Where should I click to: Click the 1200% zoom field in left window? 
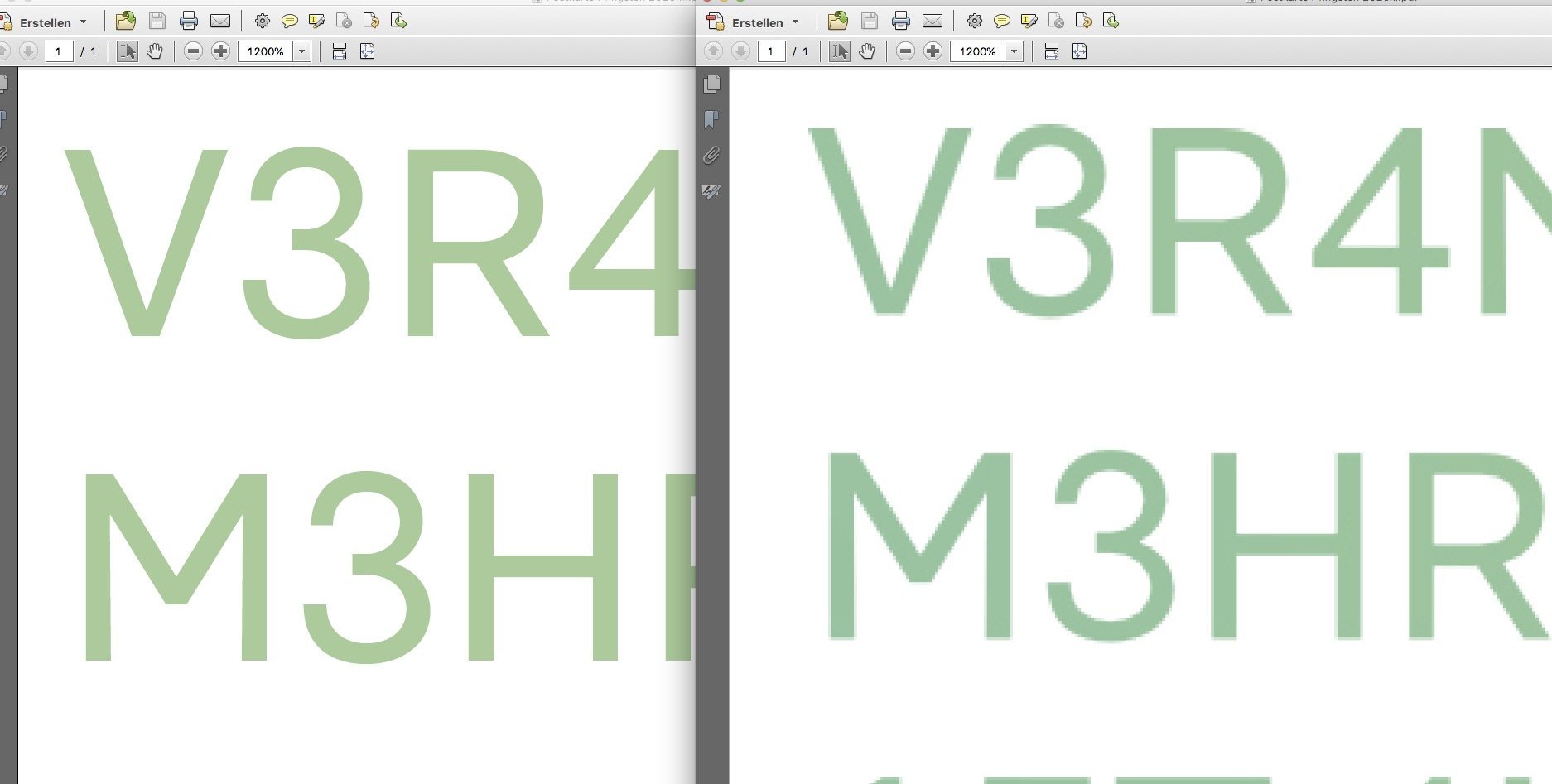coord(265,51)
